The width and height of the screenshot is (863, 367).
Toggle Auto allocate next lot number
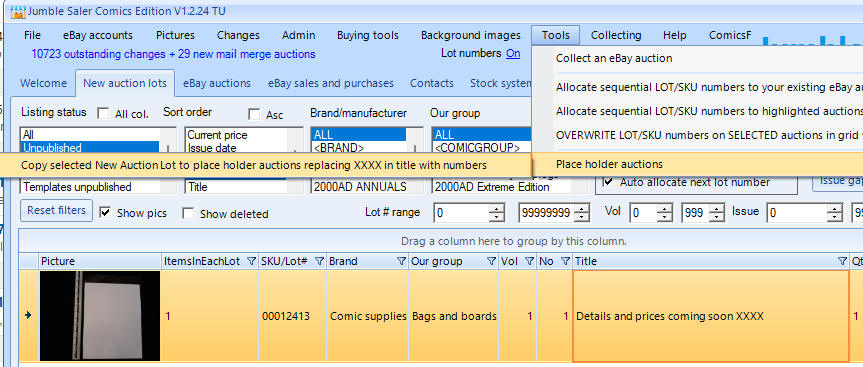click(x=609, y=182)
